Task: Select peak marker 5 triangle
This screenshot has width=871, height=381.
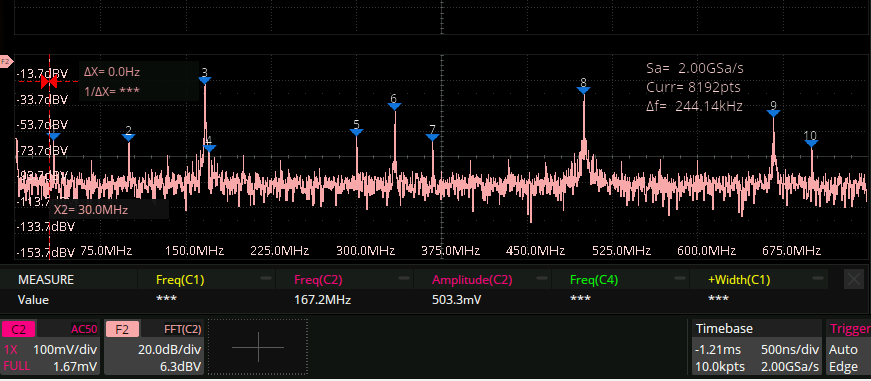Action: (x=357, y=132)
